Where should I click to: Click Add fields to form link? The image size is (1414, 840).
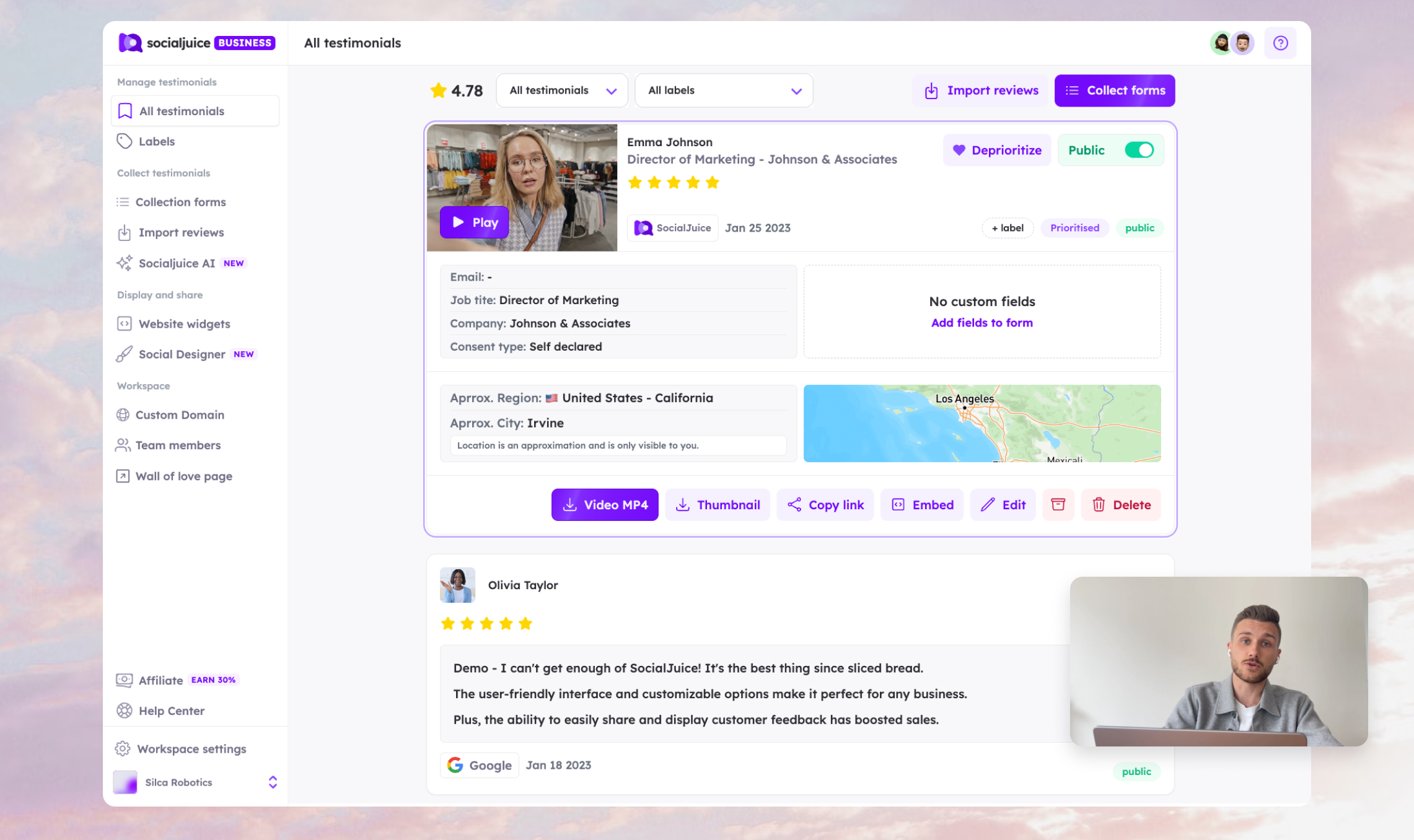pos(981,323)
